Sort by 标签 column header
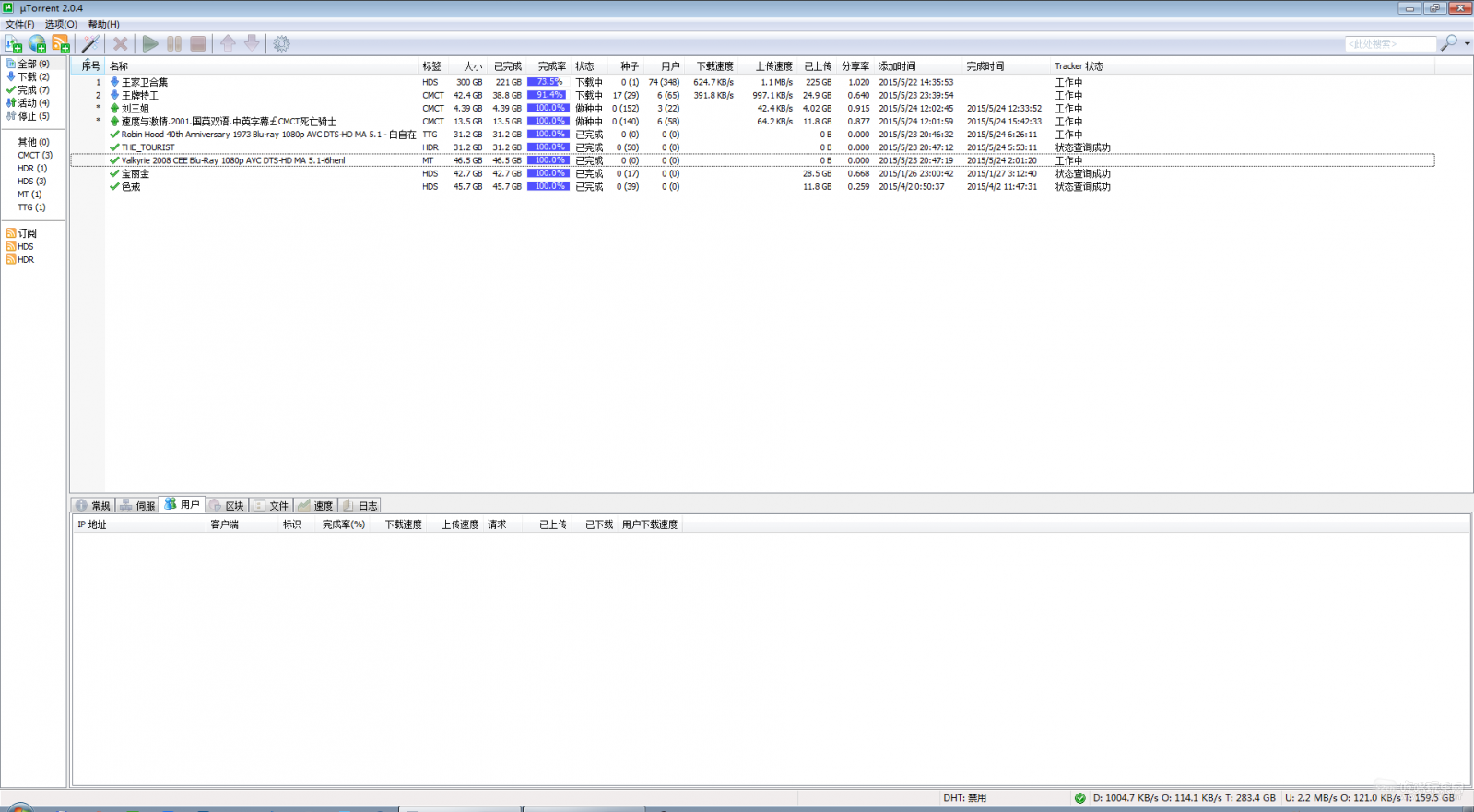Viewport: 1474px width, 812px height. (x=433, y=65)
